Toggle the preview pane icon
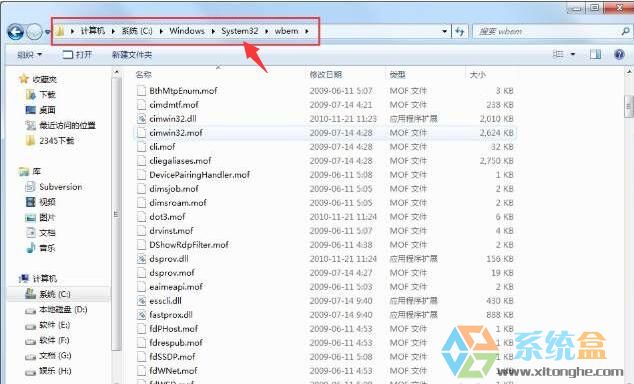Viewport: 634px width, 384px height. 595,54
